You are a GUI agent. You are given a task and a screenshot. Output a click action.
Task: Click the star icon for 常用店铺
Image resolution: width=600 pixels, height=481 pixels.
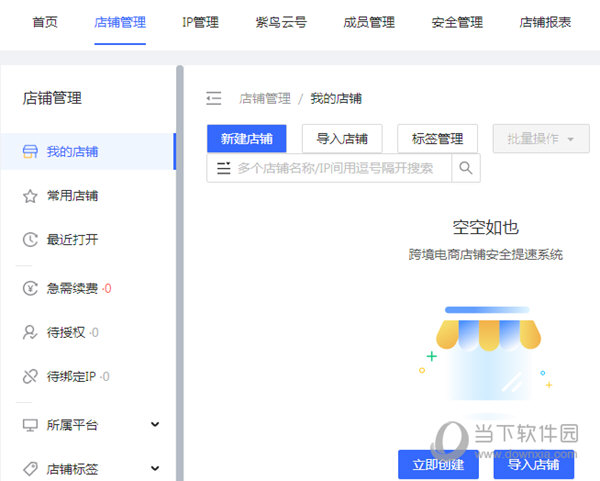point(30,196)
